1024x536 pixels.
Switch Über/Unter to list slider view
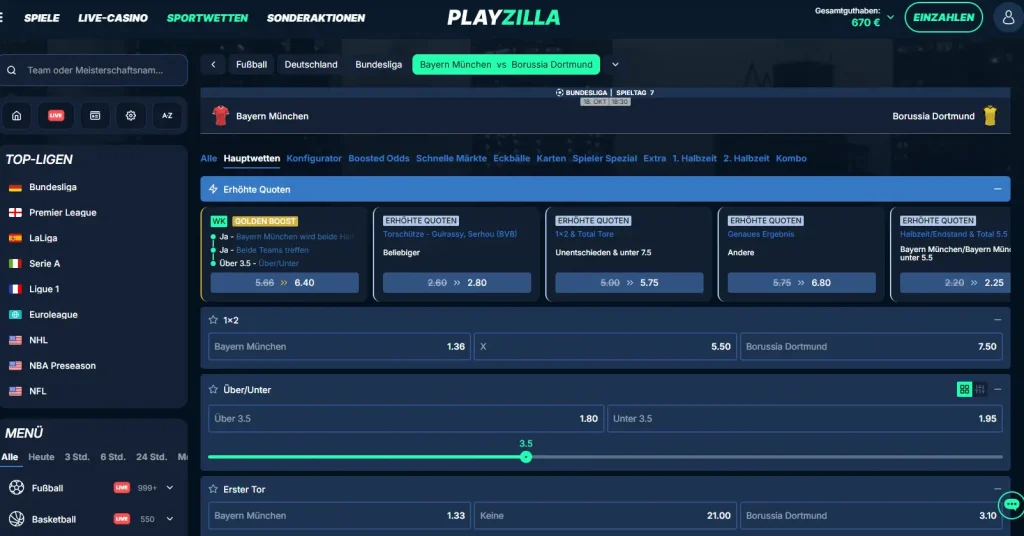[980, 389]
